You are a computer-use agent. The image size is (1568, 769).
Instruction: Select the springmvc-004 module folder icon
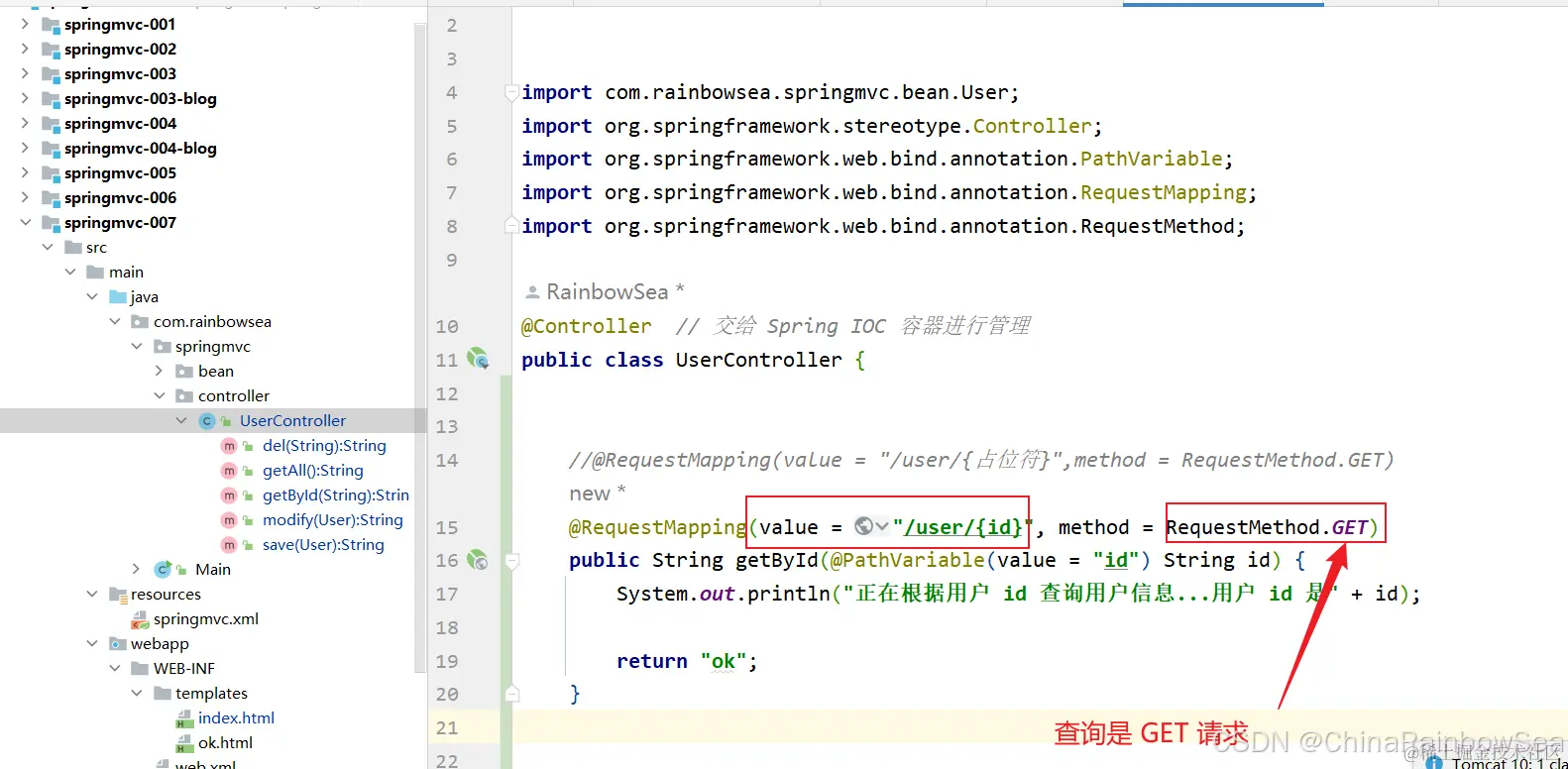tap(51, 124)
